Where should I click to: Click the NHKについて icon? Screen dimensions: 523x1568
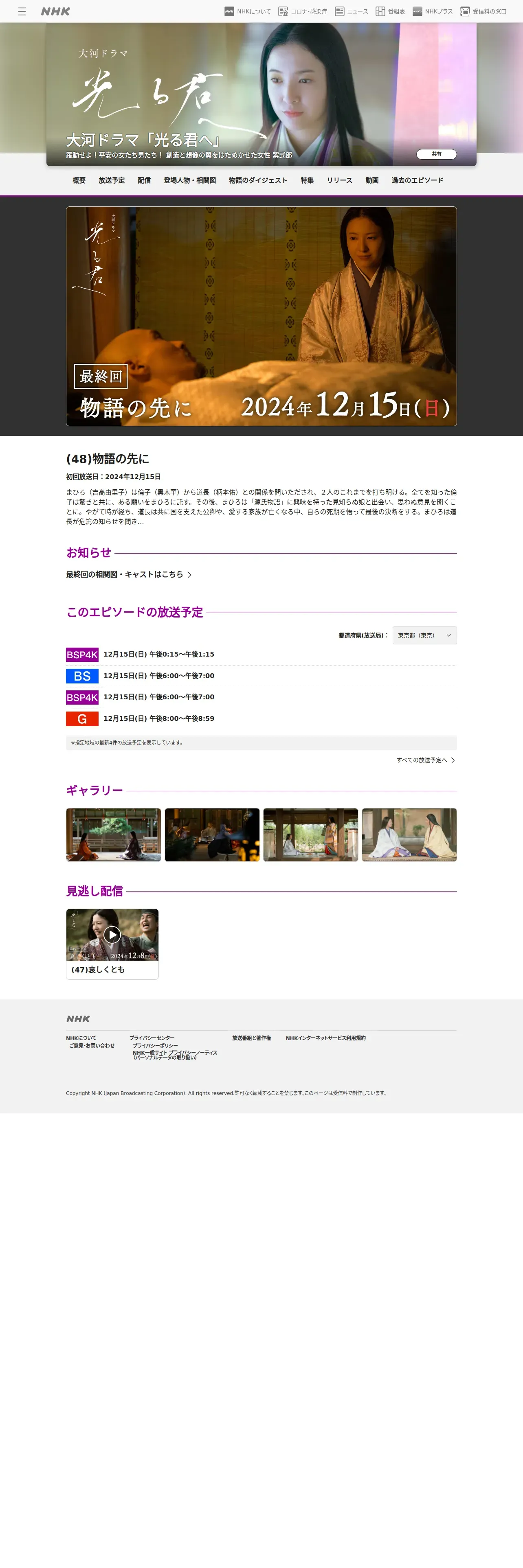[230, 11]
